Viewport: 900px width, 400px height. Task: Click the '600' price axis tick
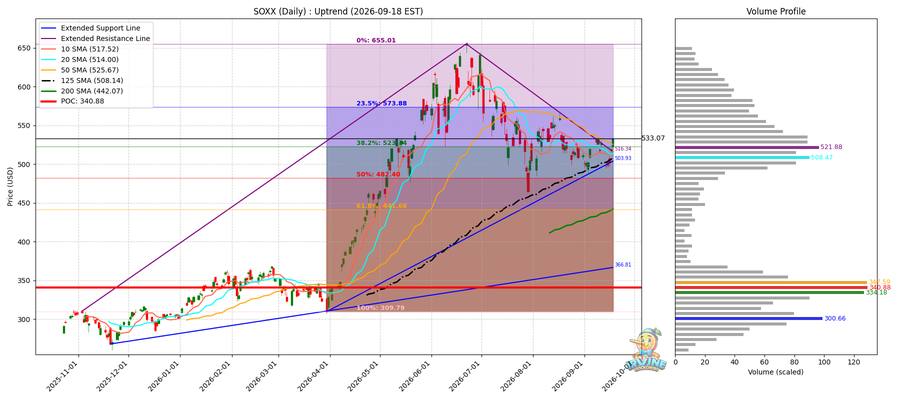tap(25, 87)
